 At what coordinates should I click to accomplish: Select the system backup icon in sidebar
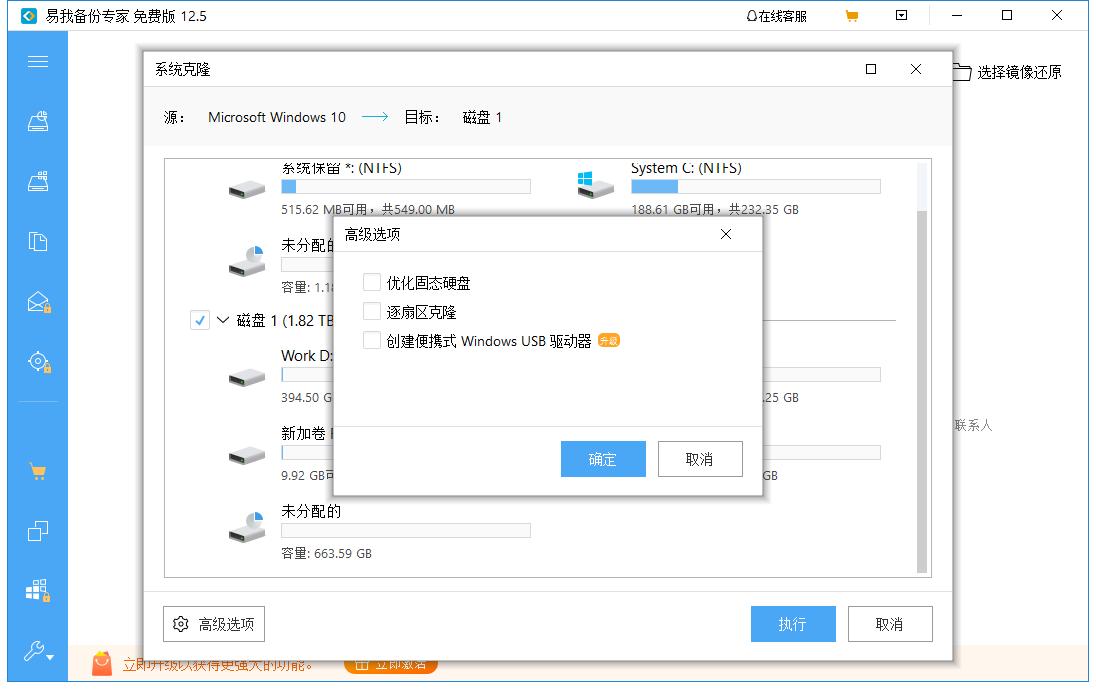click(37, 119)
